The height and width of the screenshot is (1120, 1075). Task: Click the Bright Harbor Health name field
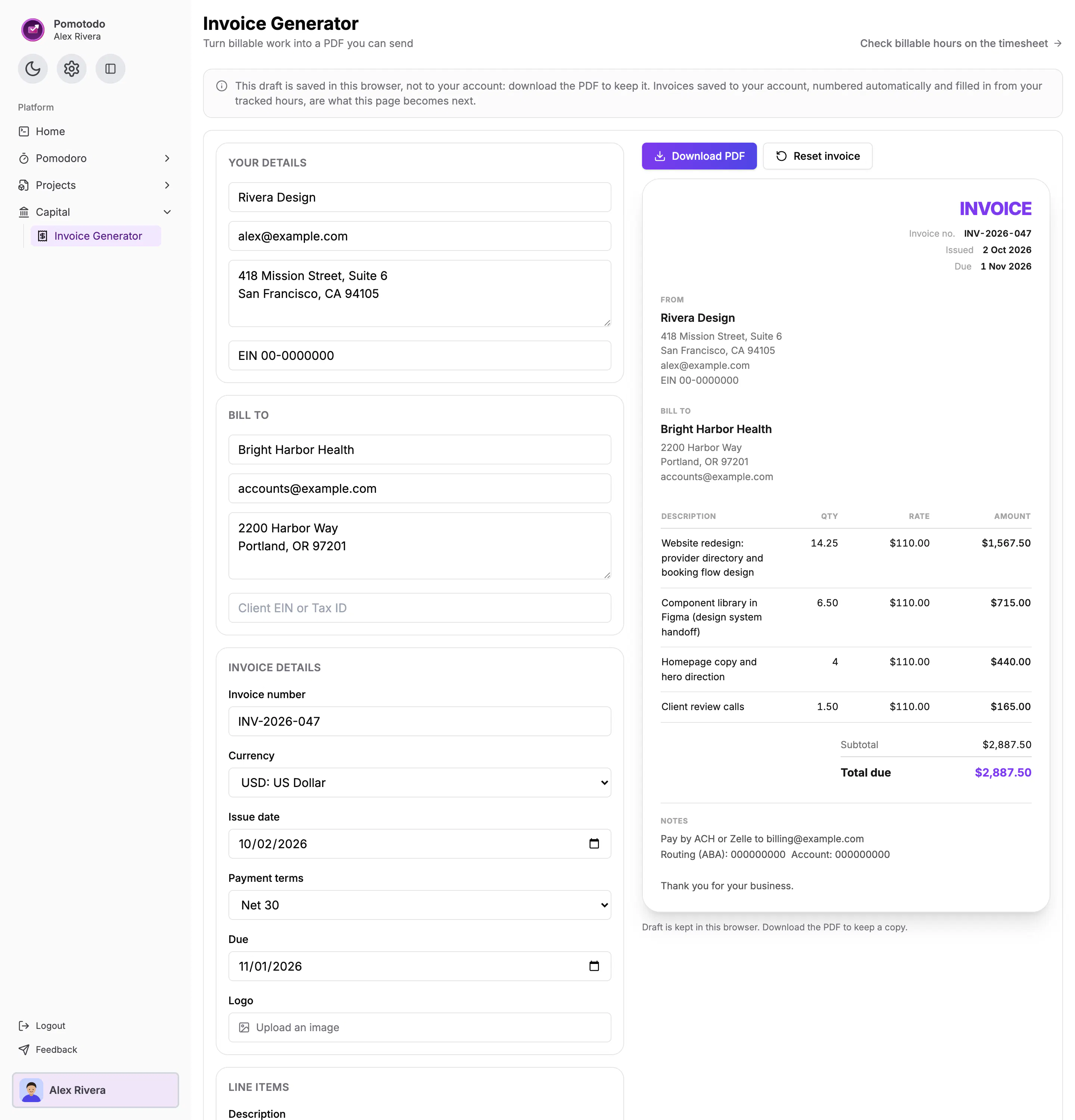420,450
